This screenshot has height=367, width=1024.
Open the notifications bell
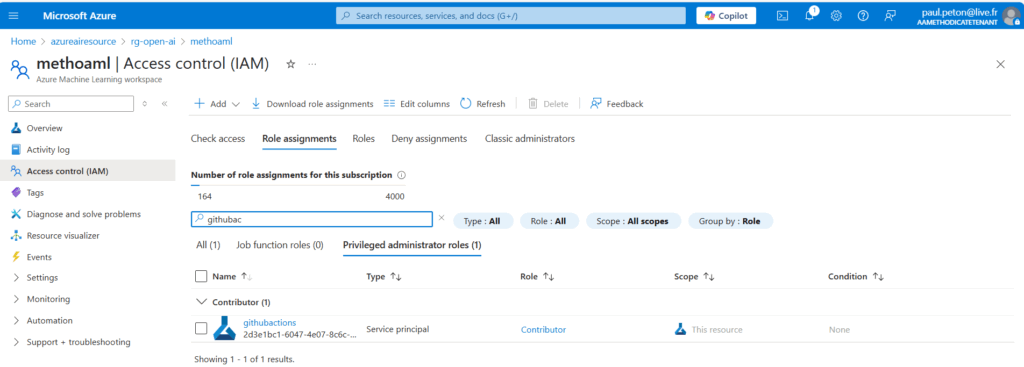(x=810, y=15)
